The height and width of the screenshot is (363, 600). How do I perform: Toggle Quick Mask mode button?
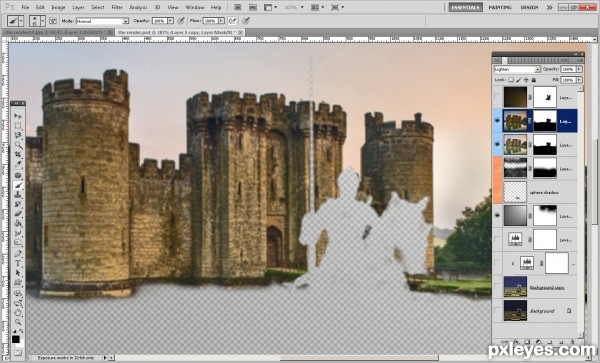click(18, 353)
